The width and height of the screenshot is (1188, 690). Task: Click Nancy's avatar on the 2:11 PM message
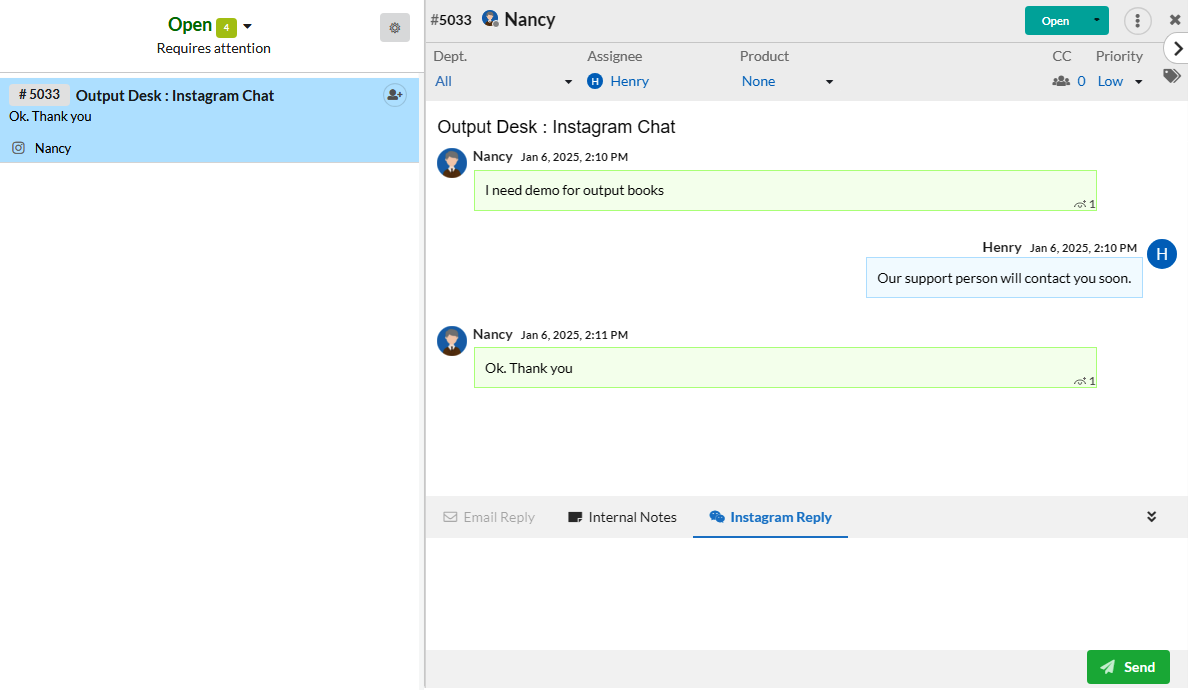452,341
